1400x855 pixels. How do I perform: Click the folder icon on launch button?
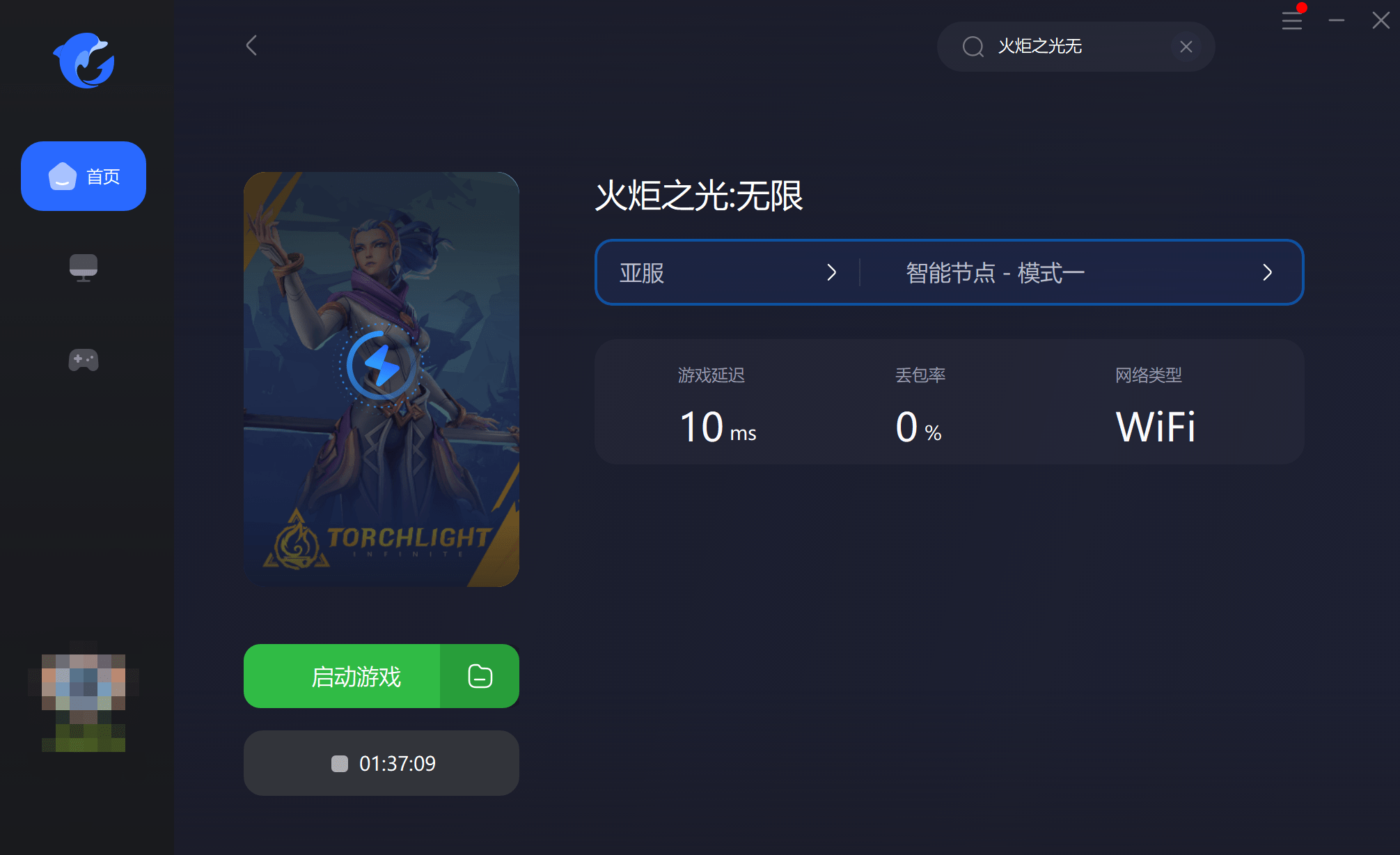483,676
